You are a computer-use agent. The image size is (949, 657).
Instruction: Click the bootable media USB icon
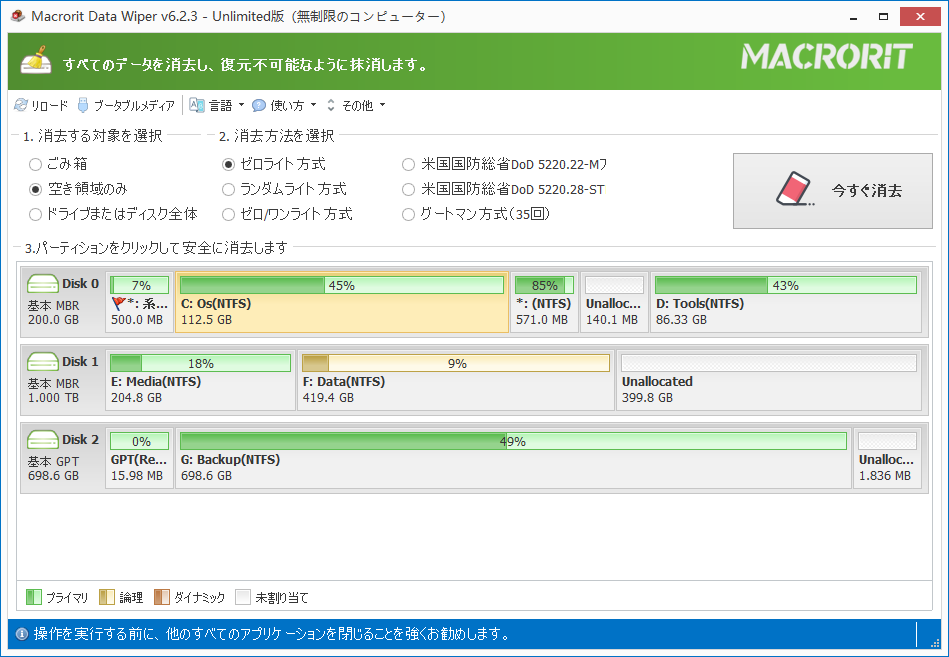point(83,105)
